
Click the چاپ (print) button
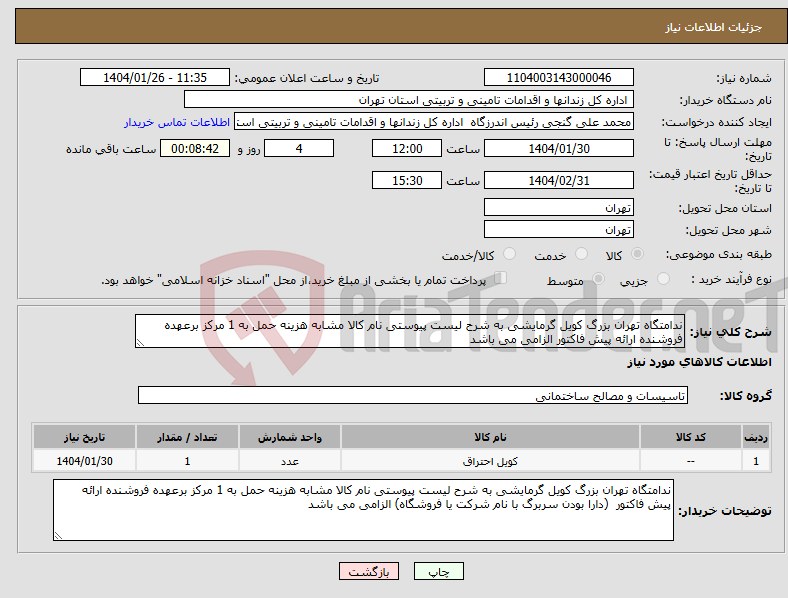pos(438,571)
